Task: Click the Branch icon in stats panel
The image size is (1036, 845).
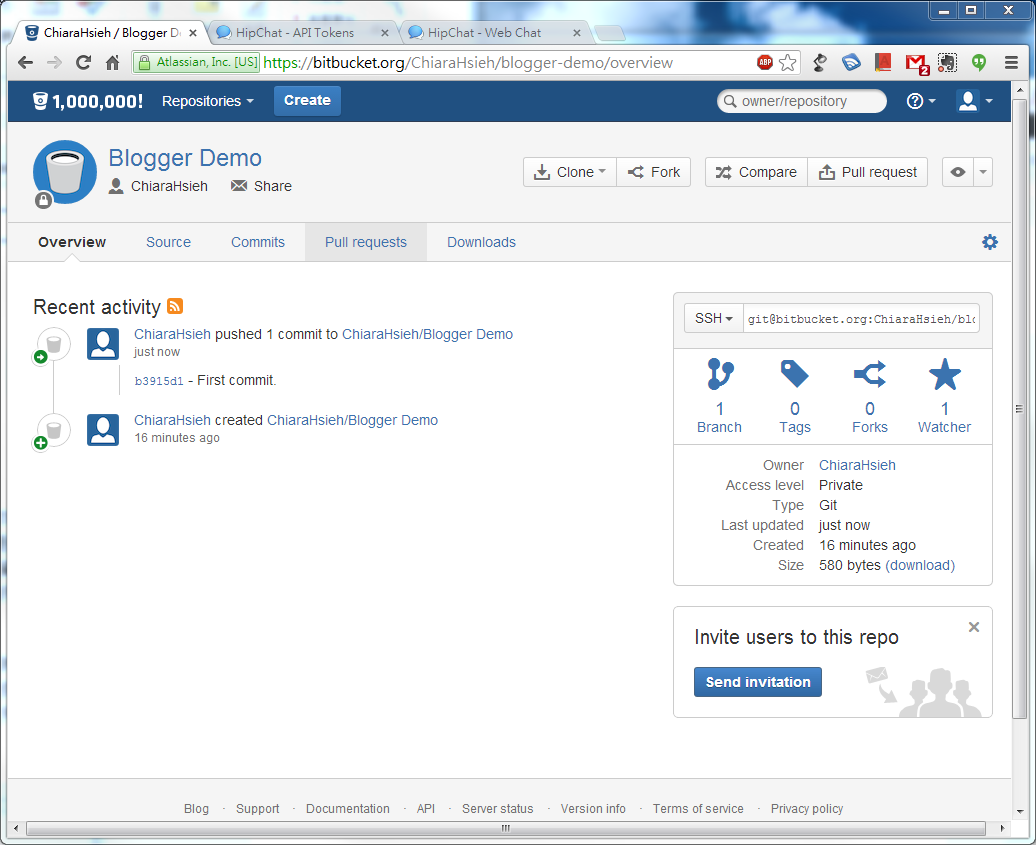Action: point(720,374)
